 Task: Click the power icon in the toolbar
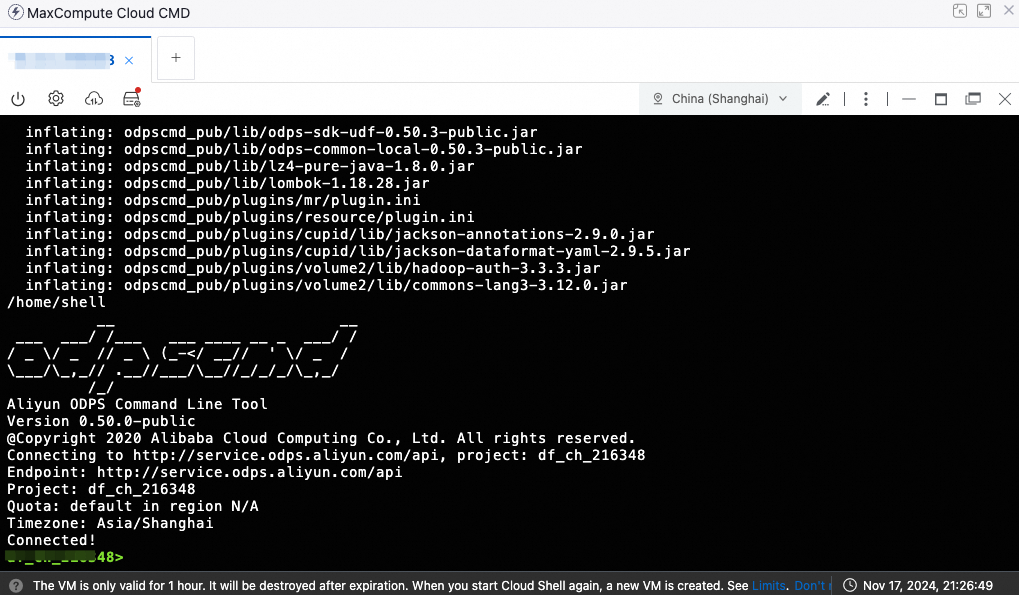pos(18,99)
